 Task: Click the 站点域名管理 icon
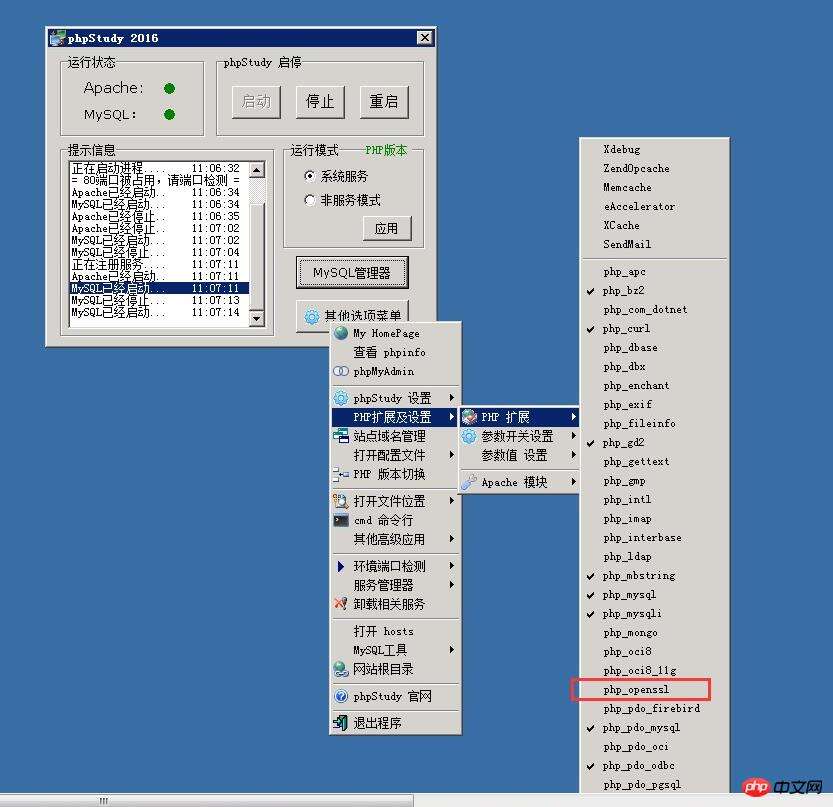pos(341,436)
